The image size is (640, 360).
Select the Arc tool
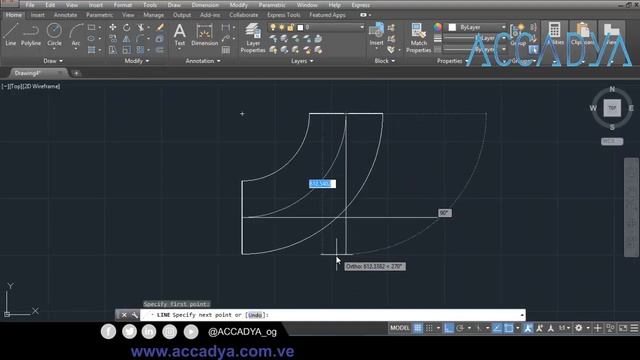(76, 34)
